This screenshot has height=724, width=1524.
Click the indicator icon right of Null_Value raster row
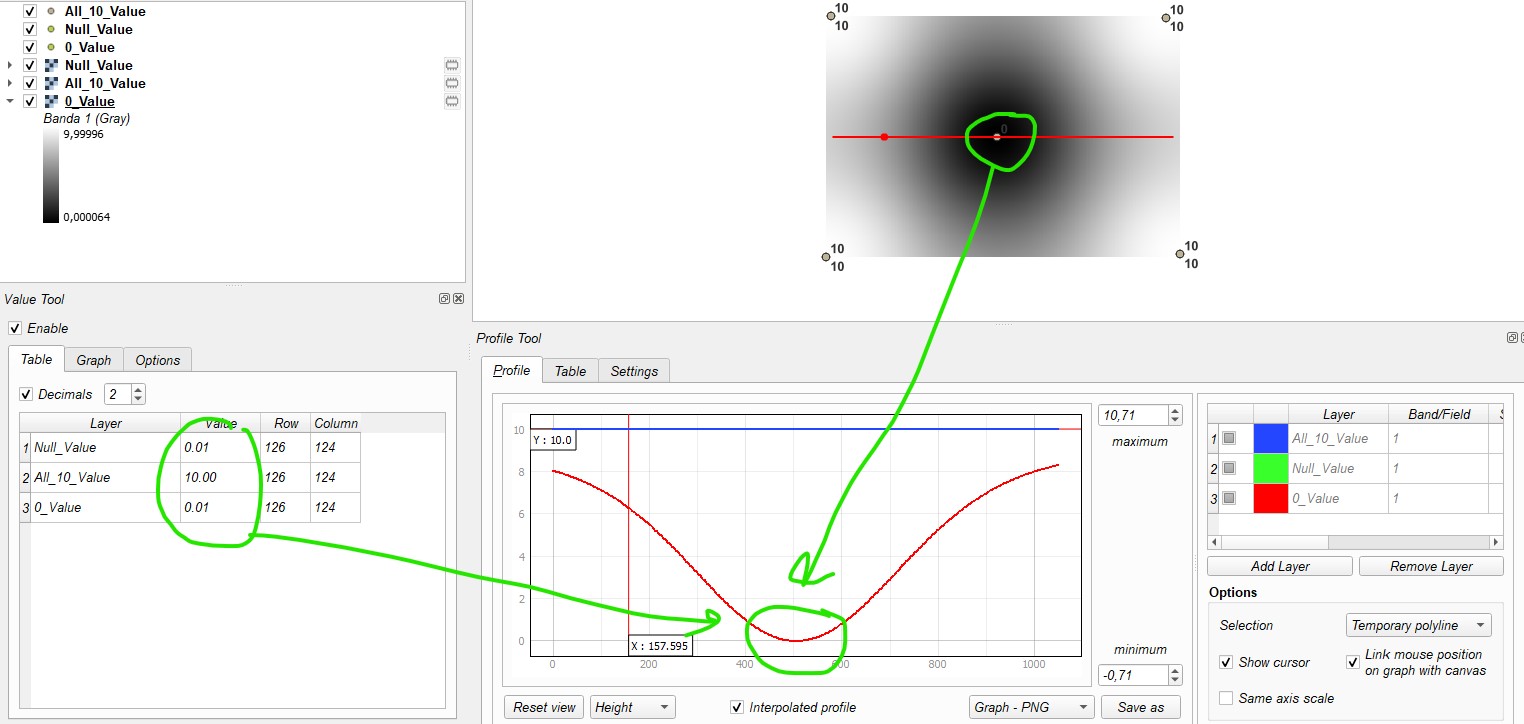pos(452,64)
